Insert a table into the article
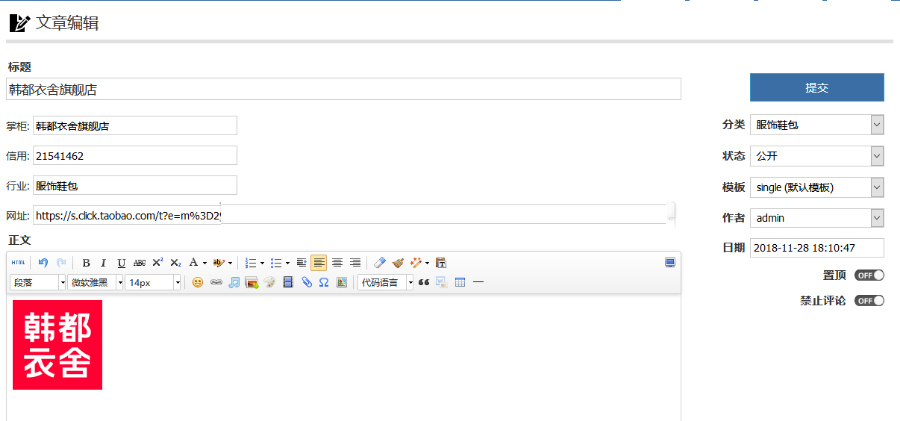 (x=460, y=283)
